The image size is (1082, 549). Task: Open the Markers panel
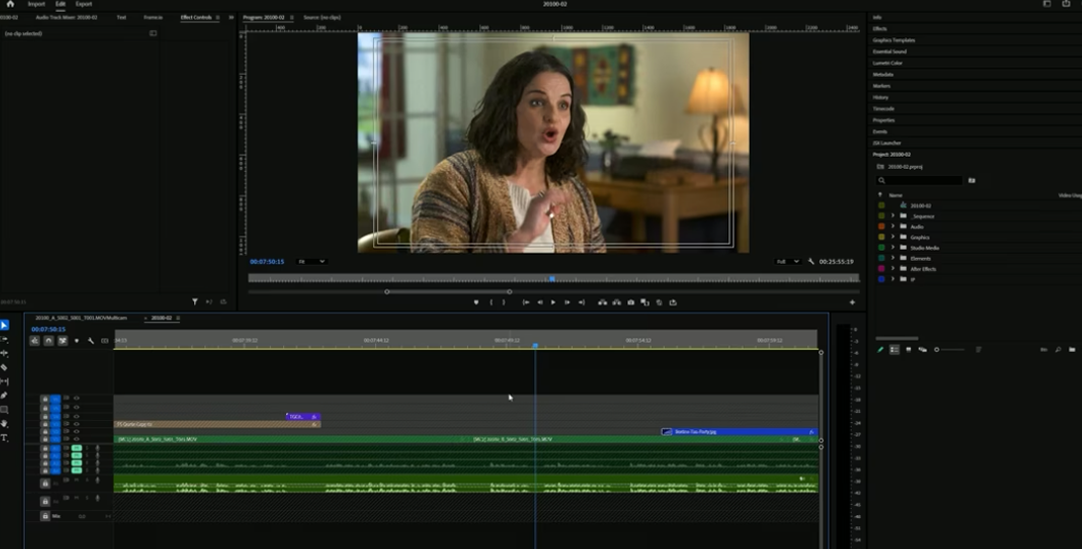881,86
